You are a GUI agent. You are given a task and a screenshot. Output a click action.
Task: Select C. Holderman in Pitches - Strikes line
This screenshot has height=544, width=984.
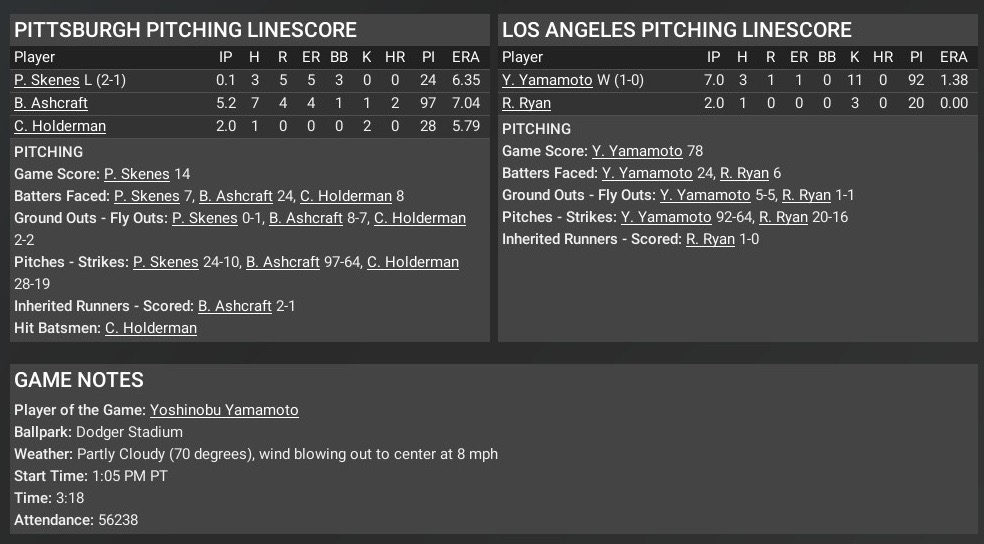tap(413, 262)
